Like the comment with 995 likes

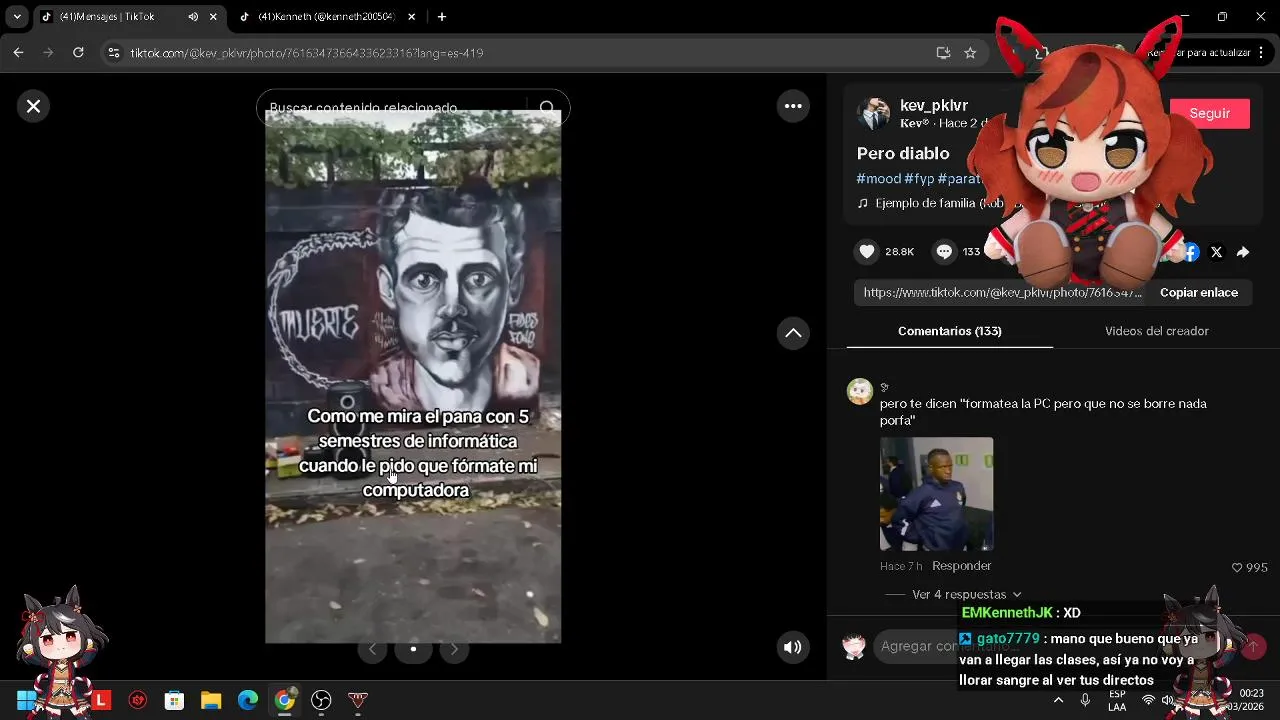click(x=1236, y=568)
